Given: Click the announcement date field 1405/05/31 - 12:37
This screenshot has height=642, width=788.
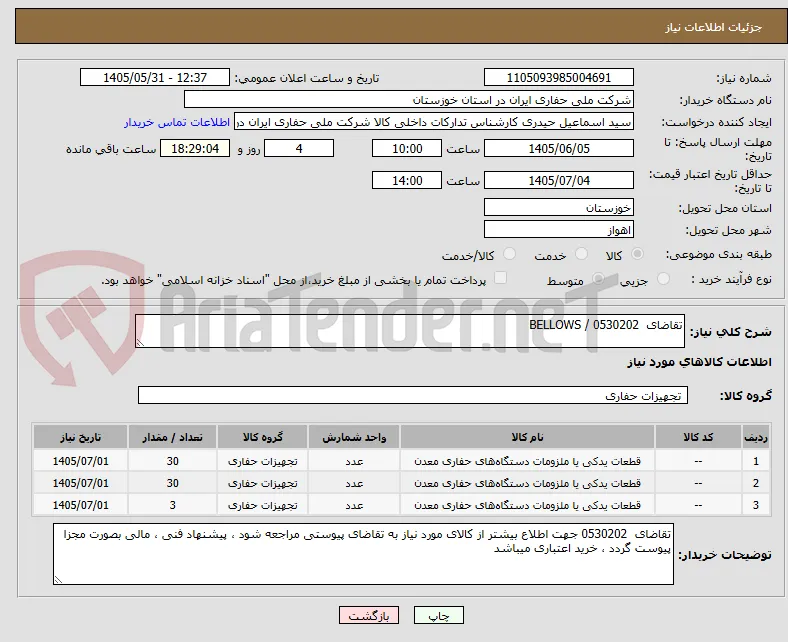Looking at the screenshot, I should 155,77.
